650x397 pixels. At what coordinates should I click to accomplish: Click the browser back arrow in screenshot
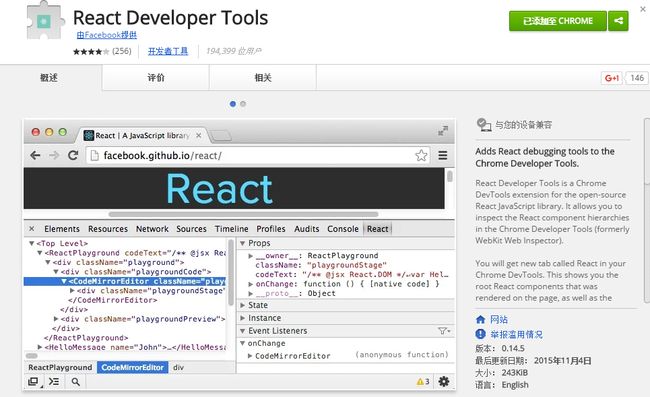click(35, 155)
